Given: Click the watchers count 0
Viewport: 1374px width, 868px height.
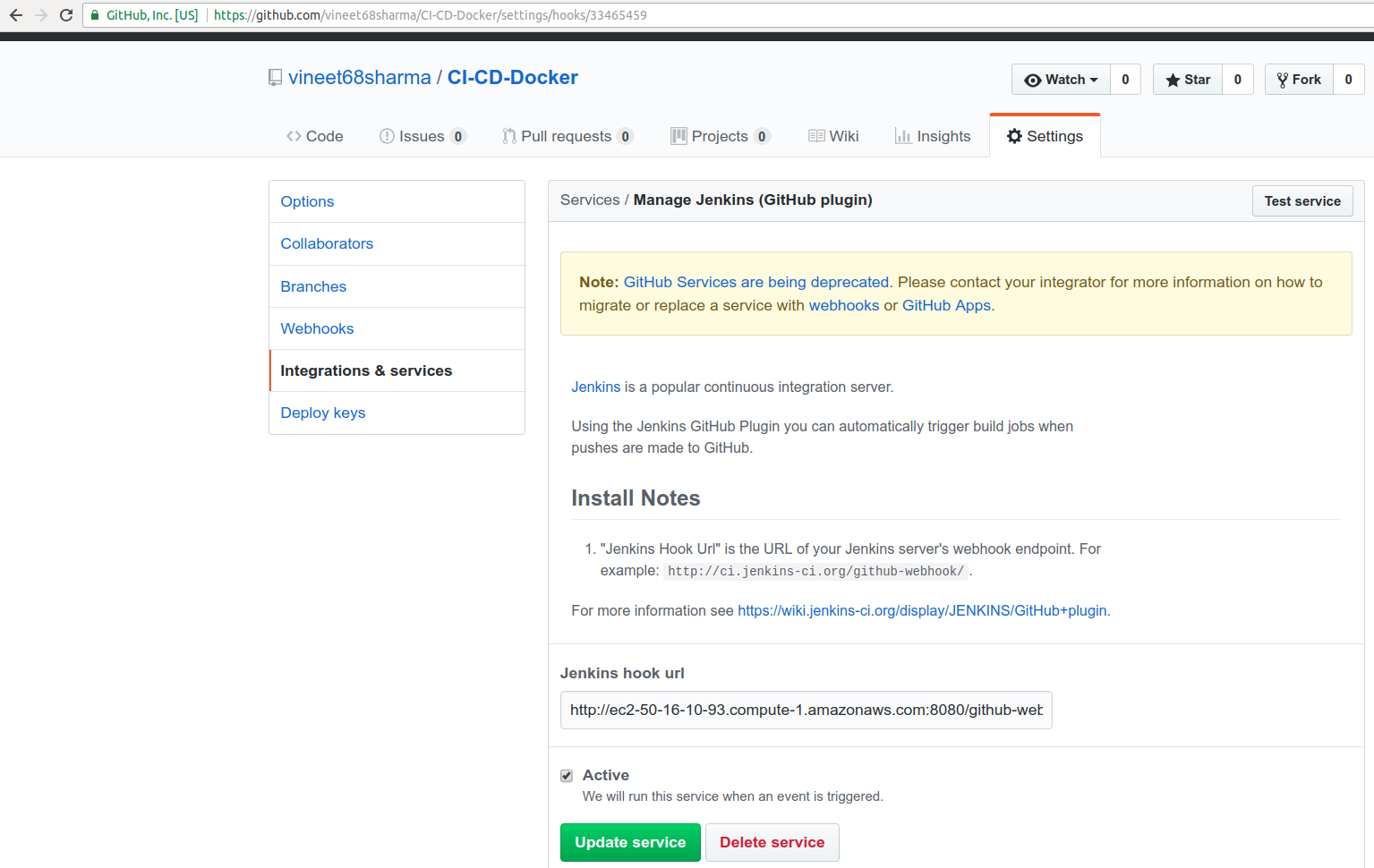Looking at the screenshot, I should (x=1125, y=80).
